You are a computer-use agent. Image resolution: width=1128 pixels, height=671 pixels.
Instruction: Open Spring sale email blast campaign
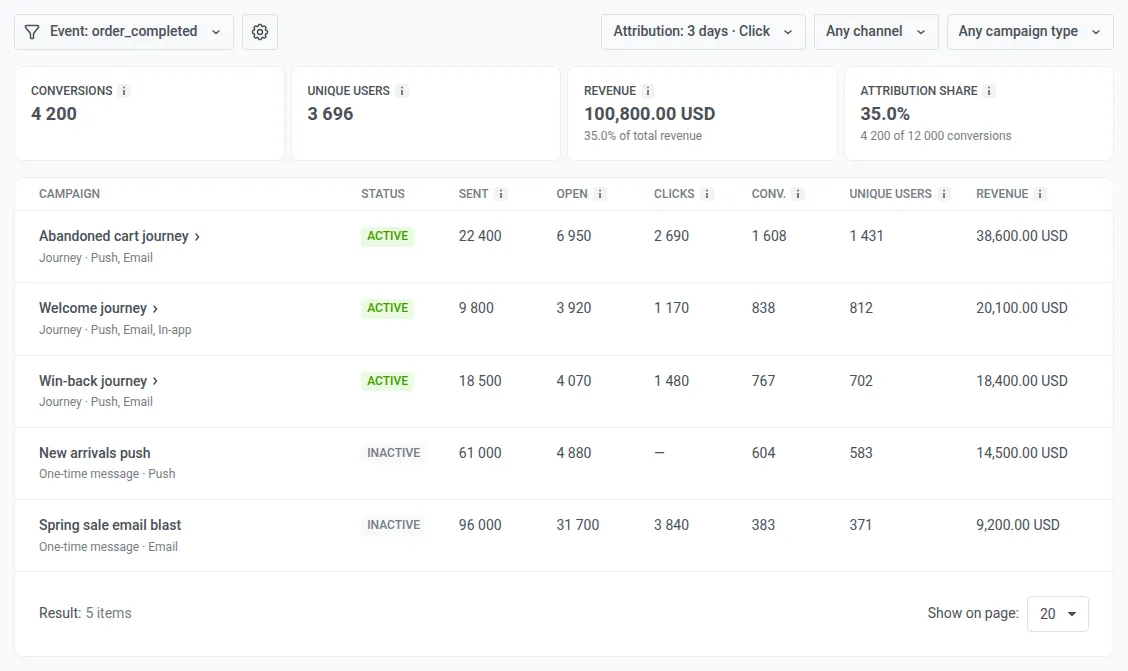click(x=110, y=524)
